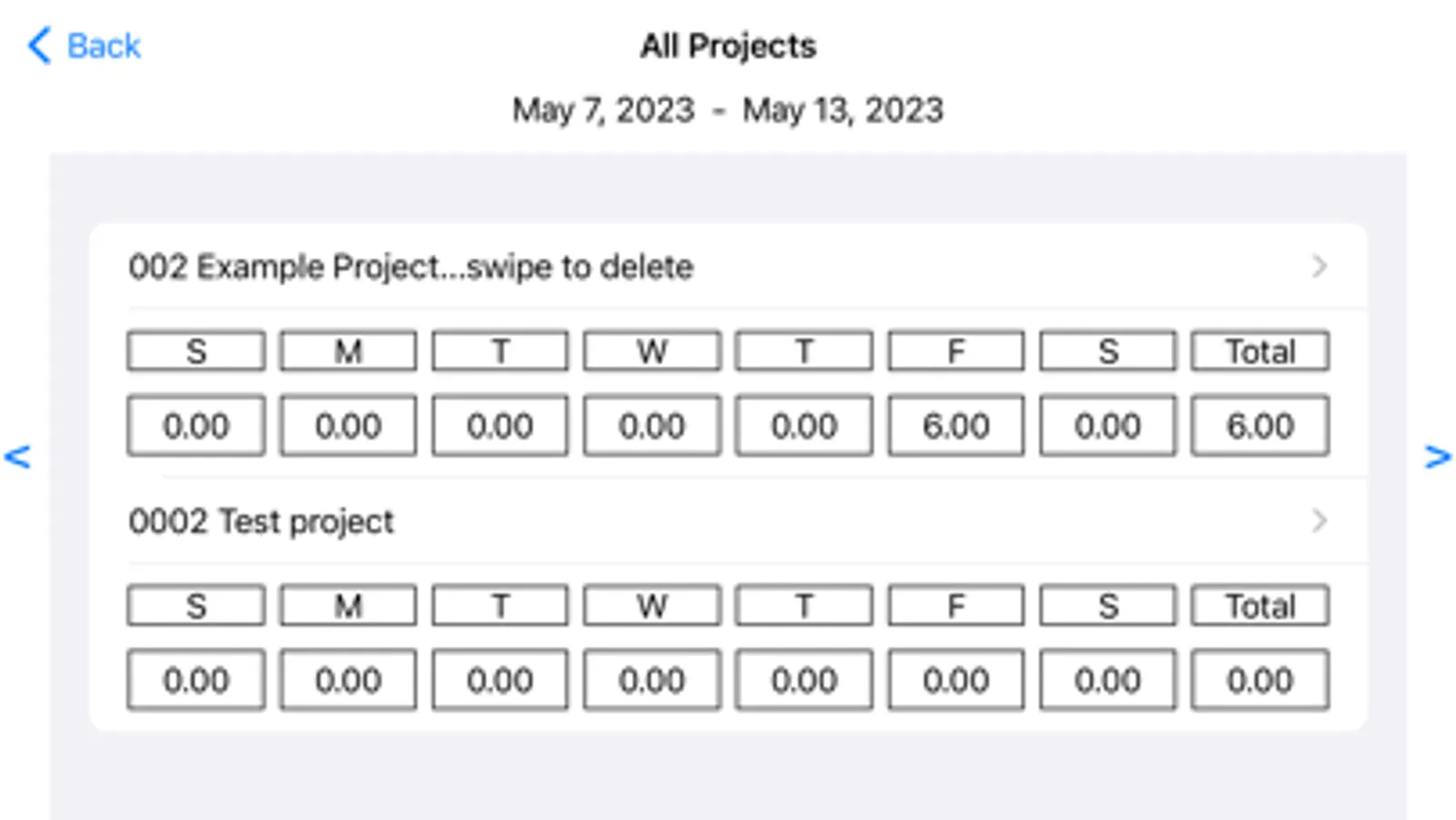This screenshot has height=820, width=1456.
Task: Open the 002 Example Project entry
Action: (411, 267)
